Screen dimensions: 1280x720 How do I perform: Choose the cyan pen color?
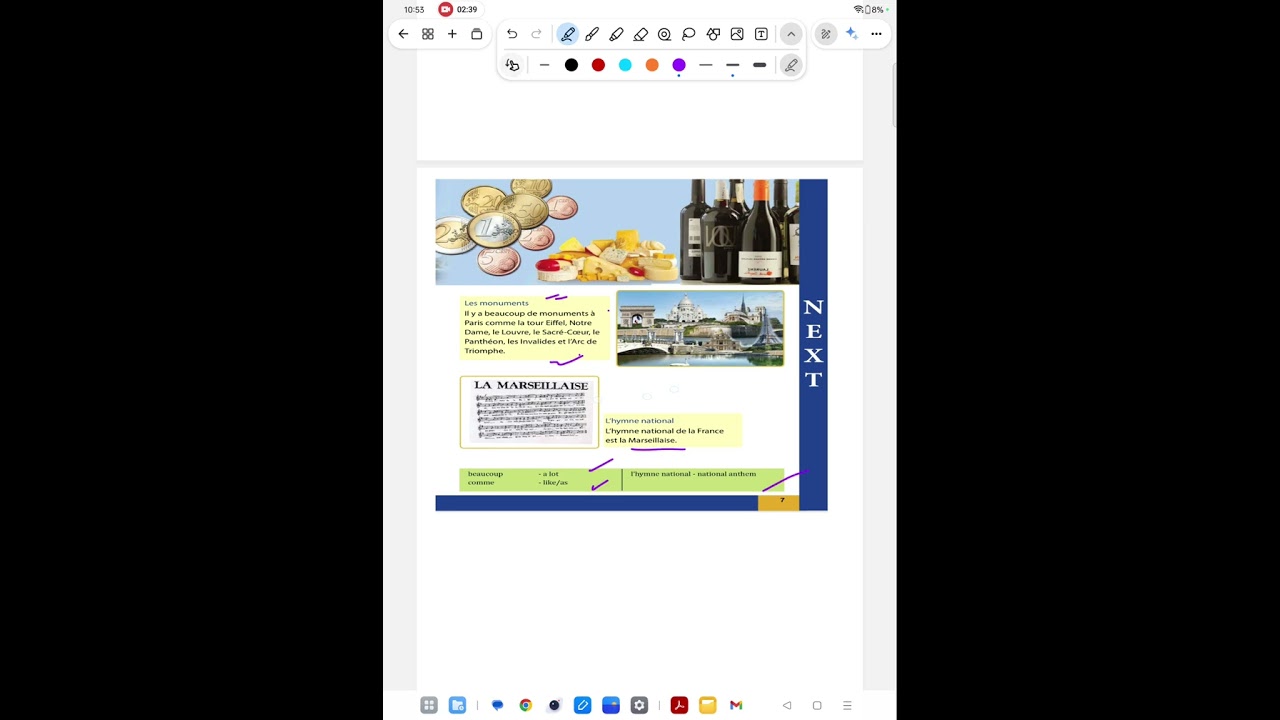tap(625, 65)
